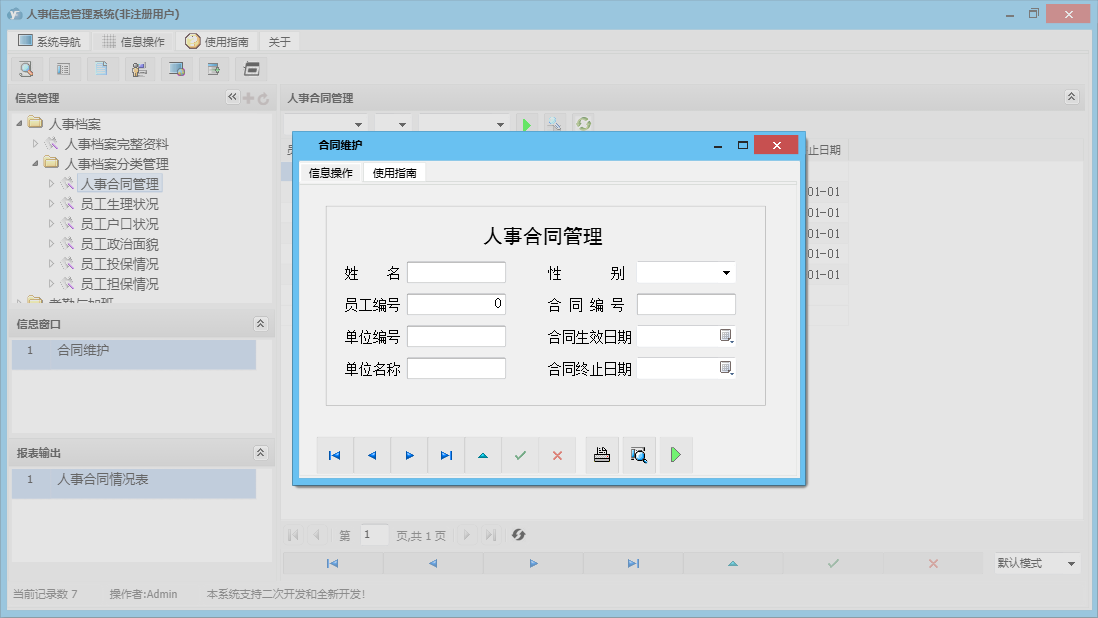
Task: Open the search/query tool in the toolbar
Action: coord(26,68)
